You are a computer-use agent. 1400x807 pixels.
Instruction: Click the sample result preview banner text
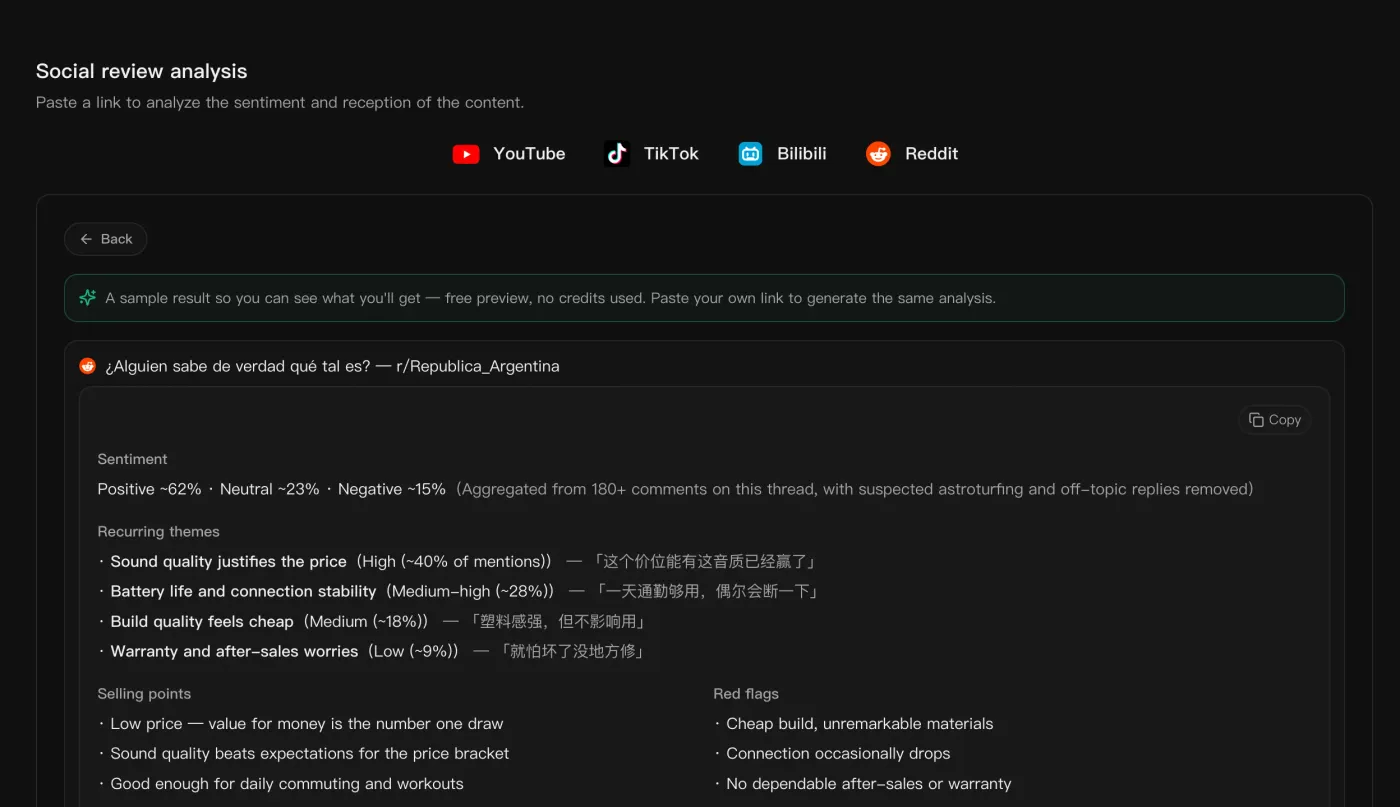coord(550,298)
